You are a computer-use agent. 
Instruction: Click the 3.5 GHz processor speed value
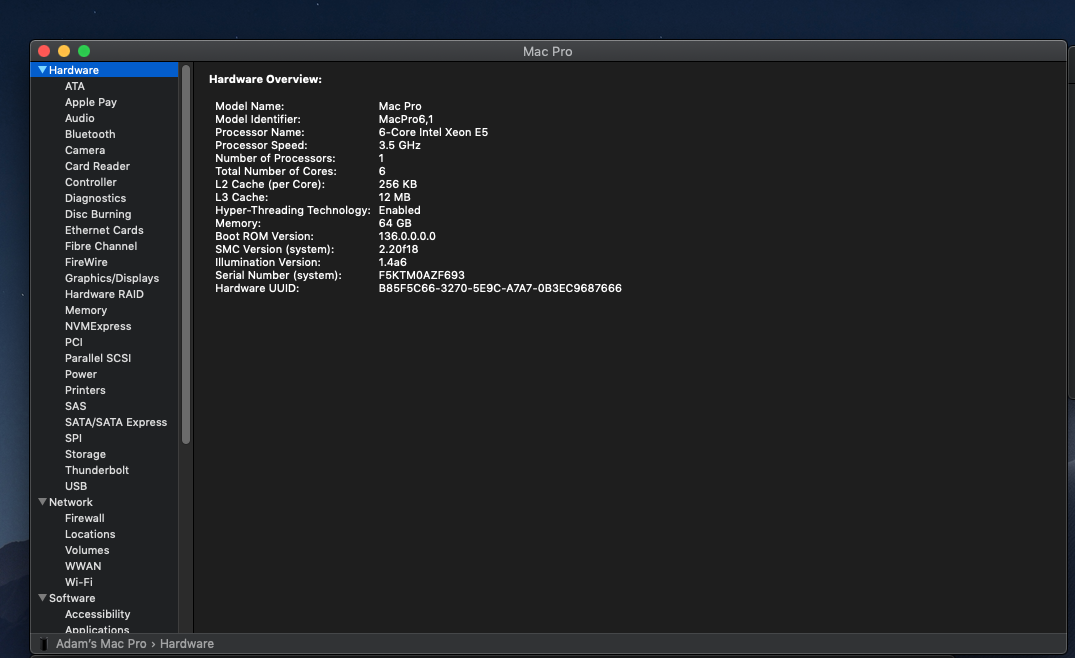point(400,145)
